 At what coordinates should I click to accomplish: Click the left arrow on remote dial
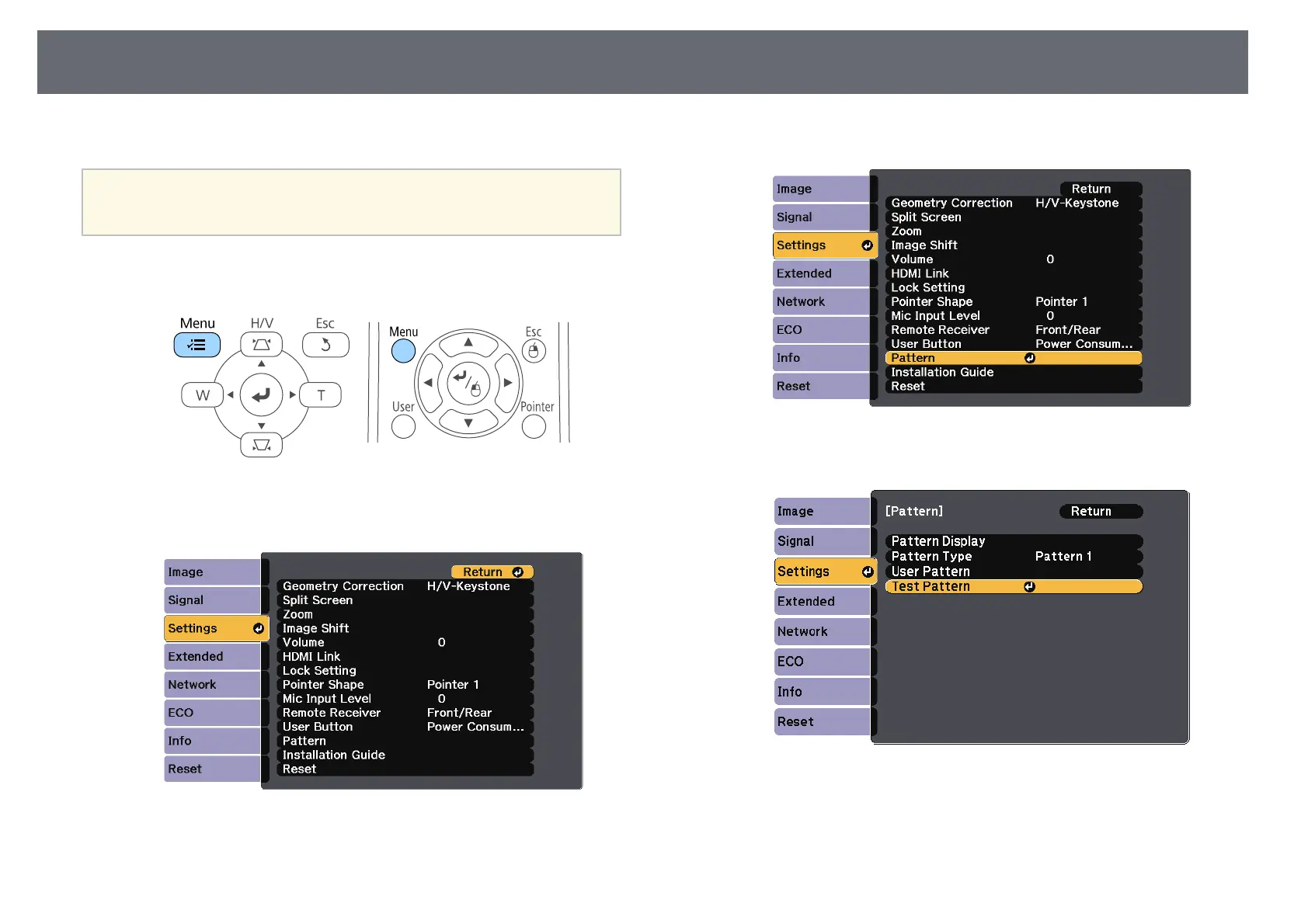(x=428, y=383)
